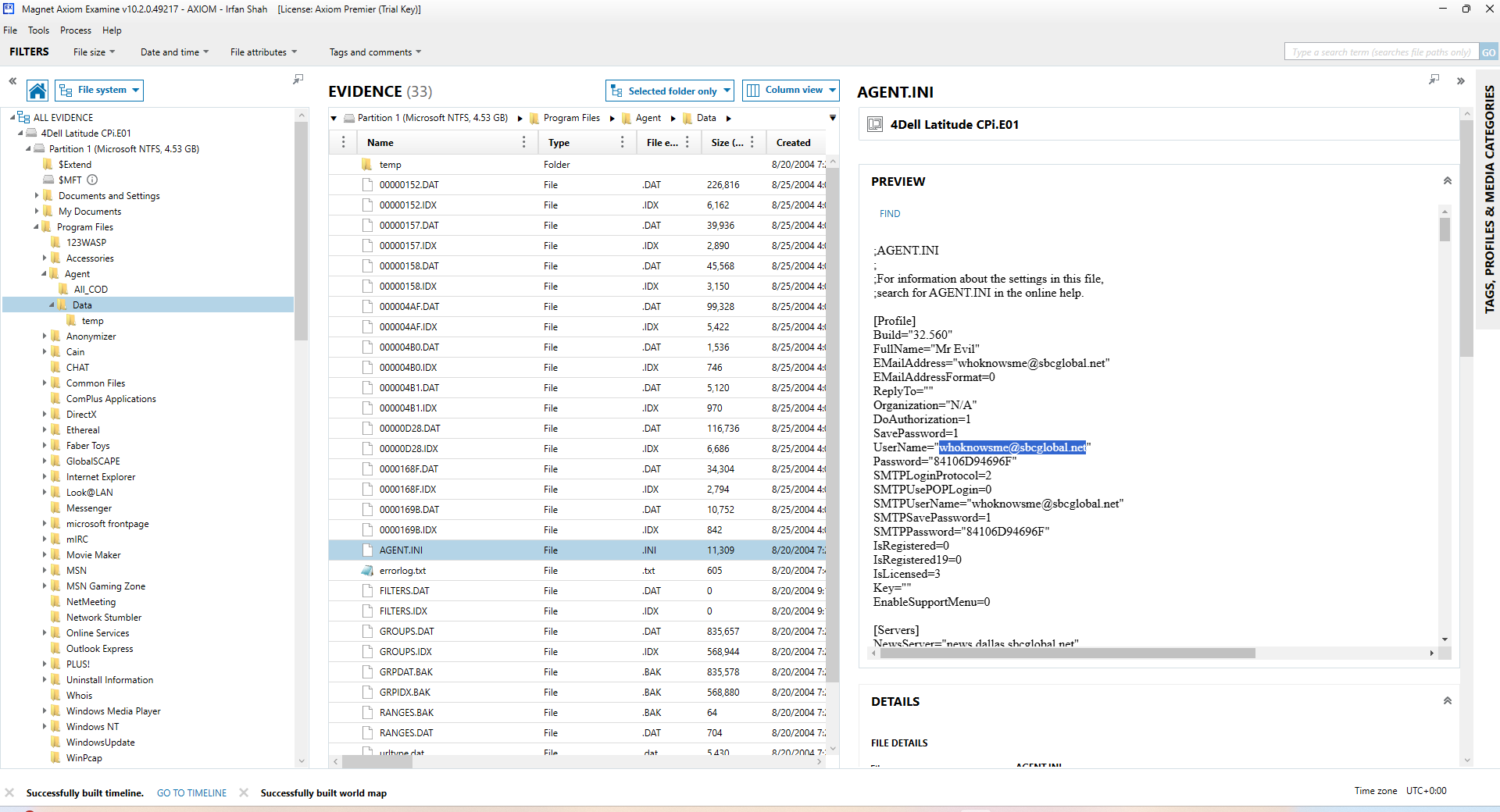
Task: Open the File size filter dropdown
Action: [94, 52]
